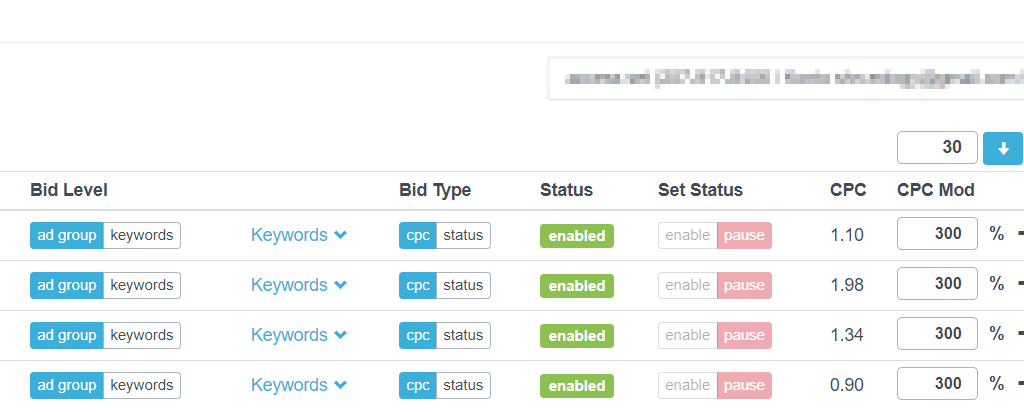Expand Keywords chevron in first row
The height and width of the screenshot is (413, 1024).
pos(340,235)
